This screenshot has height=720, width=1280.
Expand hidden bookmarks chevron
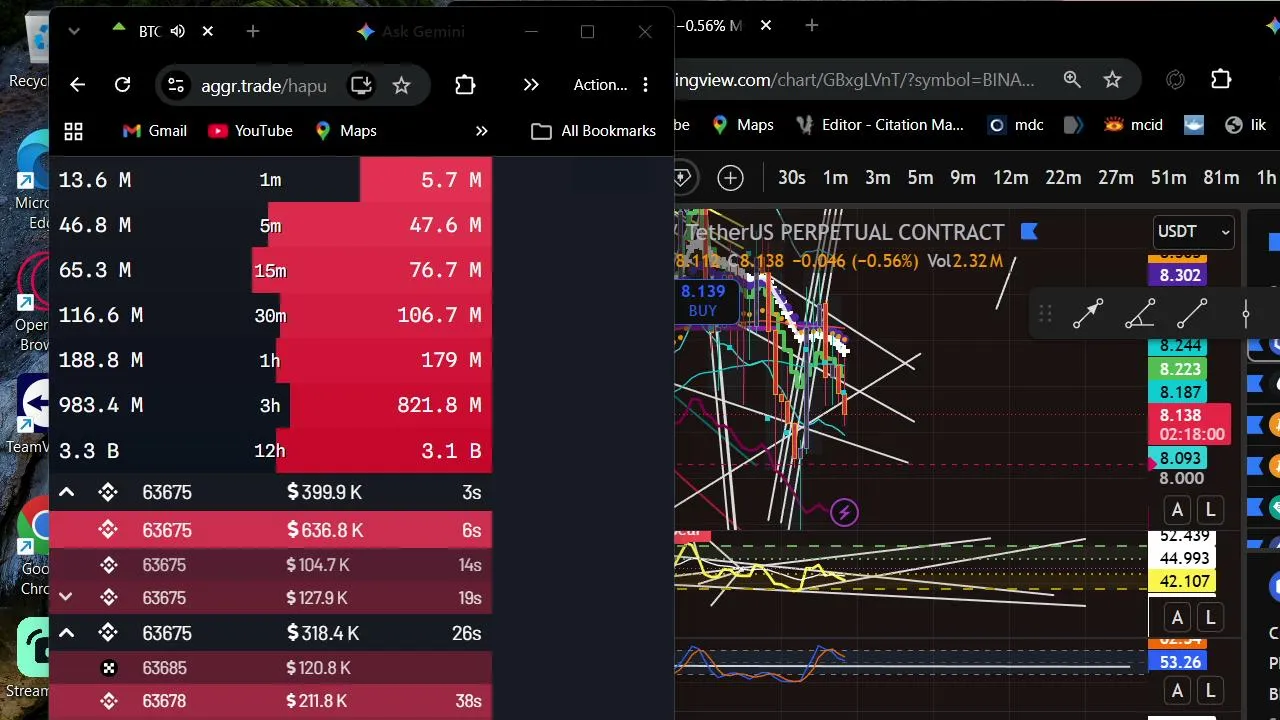(481, 131)
